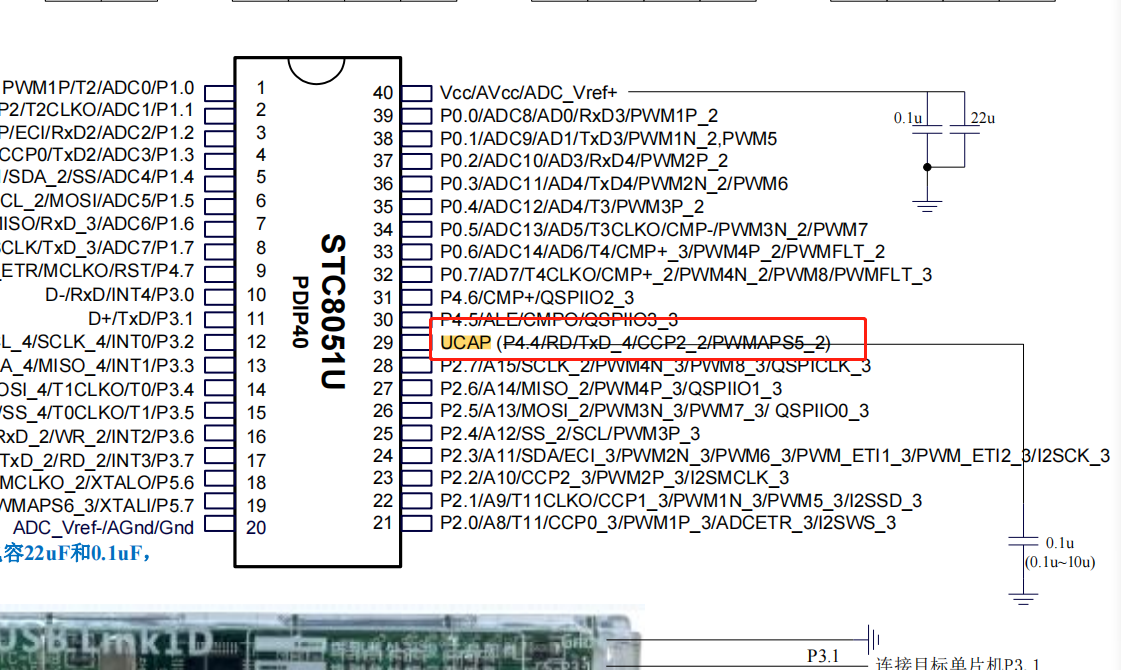Click left pin label ending XTALI/P5.7

(x=97, y=506)
